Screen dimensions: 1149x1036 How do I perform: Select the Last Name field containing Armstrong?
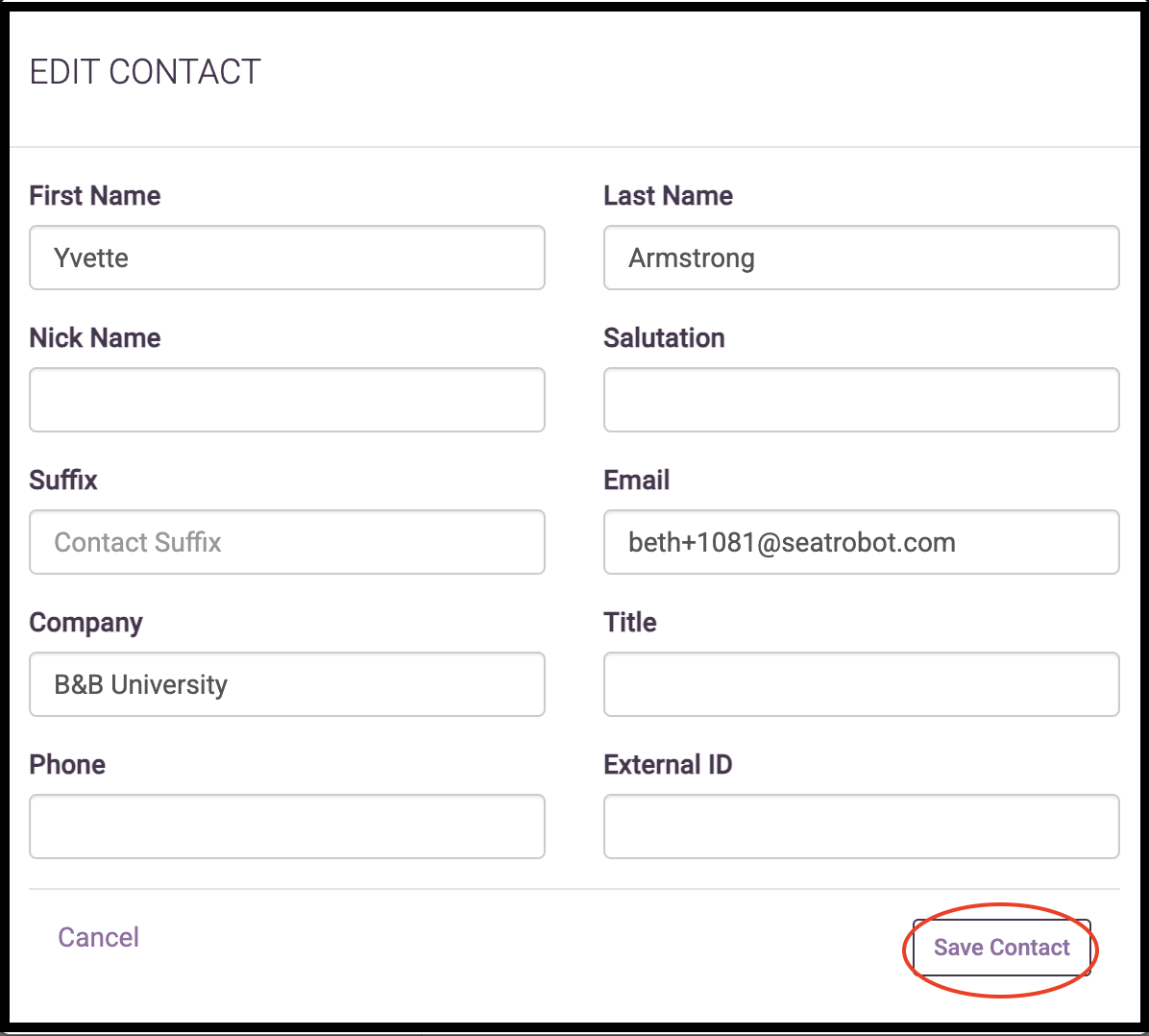[862, 258]
